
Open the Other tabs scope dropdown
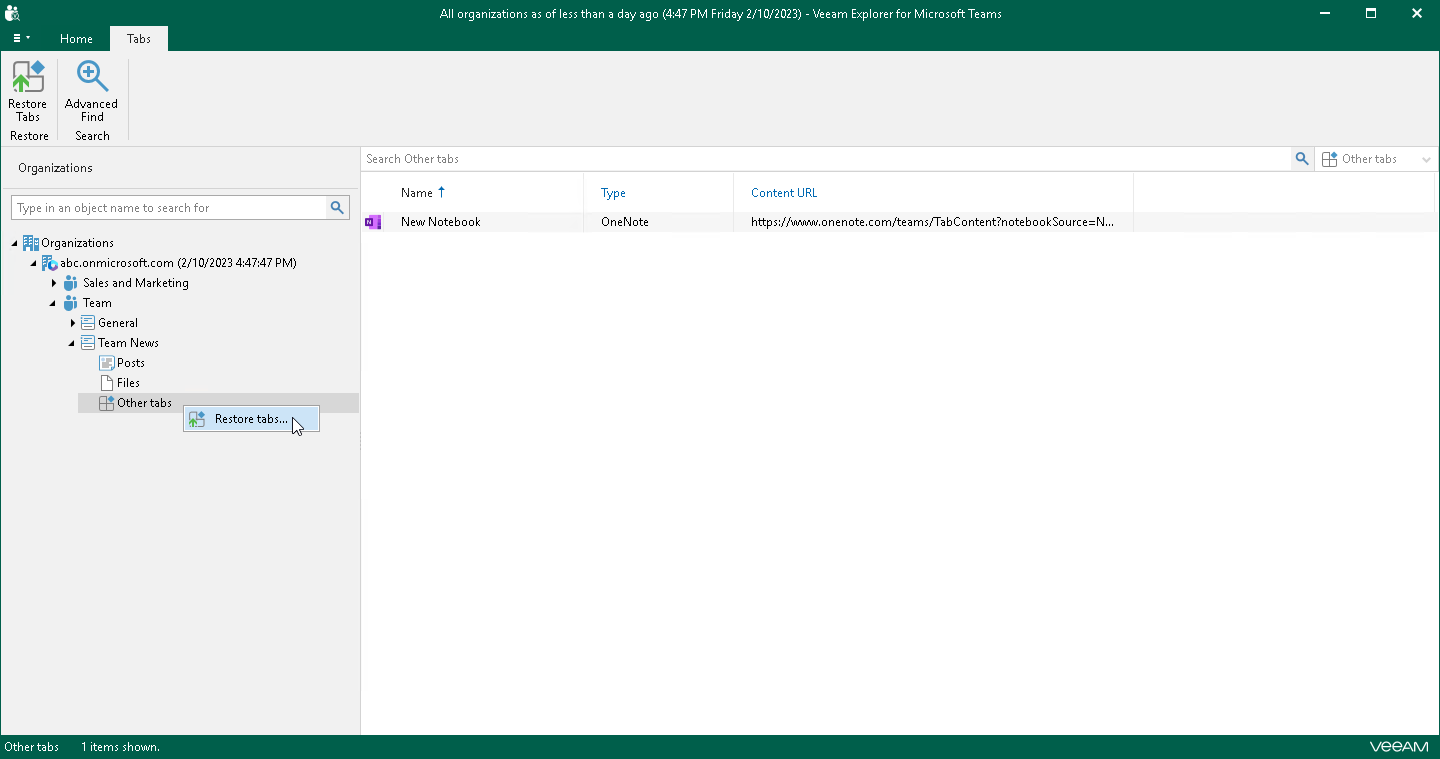click(x=1377, y=159)
